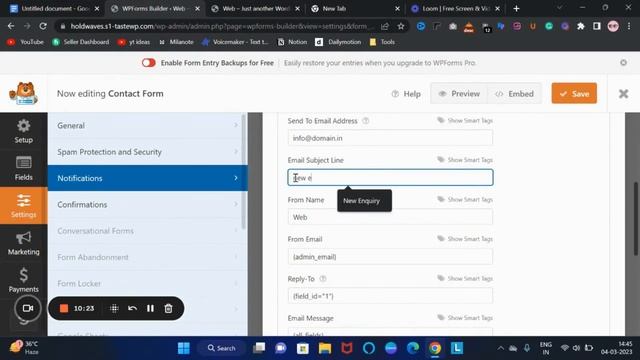Open Microsoft Edge from the taskbar
Viewport: 640px width, 360px height.
413,348
